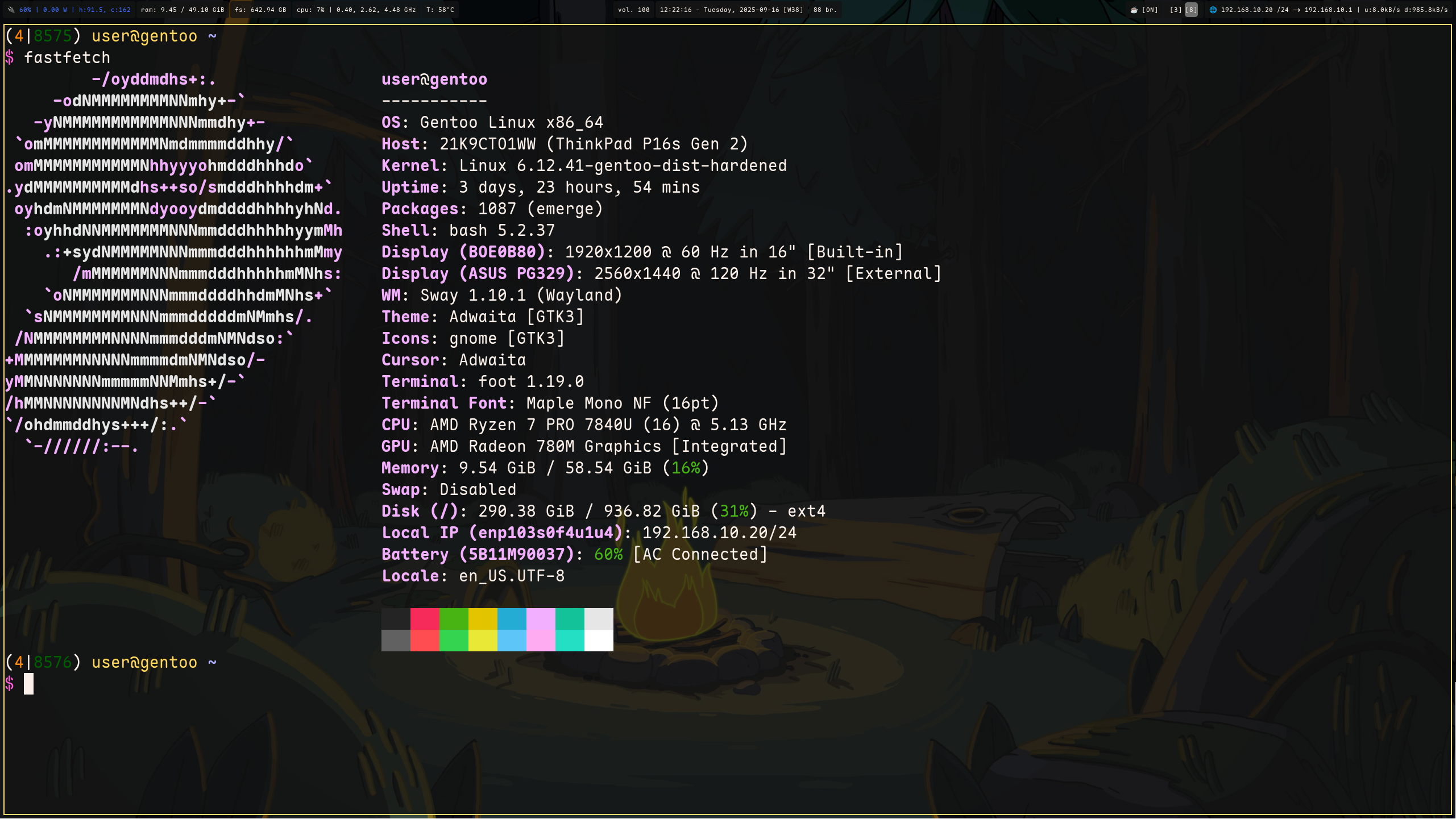
Task: Click the 'T: 58°C' temperature readout
Action: pos(440,10)
